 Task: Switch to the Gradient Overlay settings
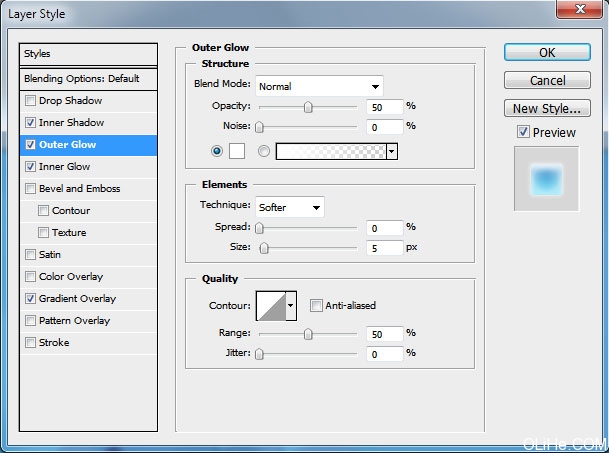tap(77, 299)
